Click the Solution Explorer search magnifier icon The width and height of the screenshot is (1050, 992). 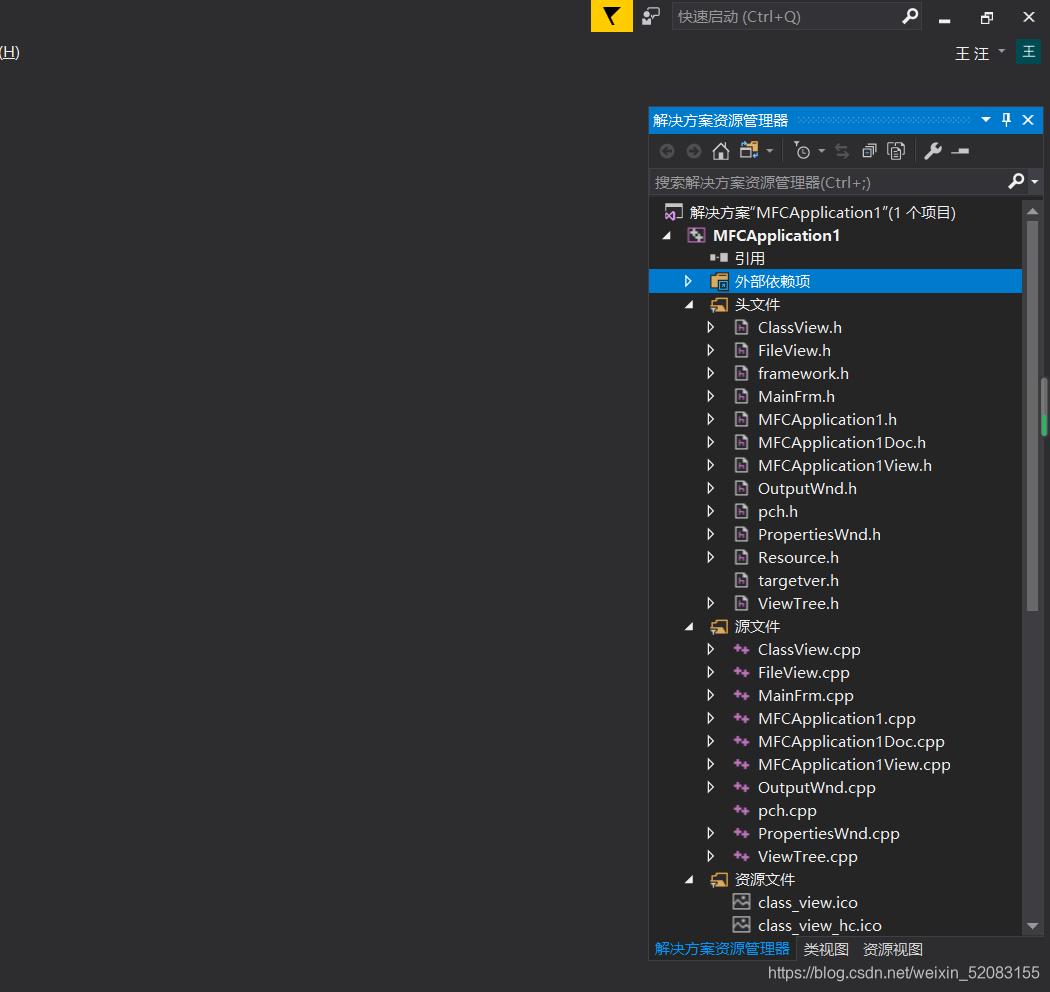tap(1016, 181)
